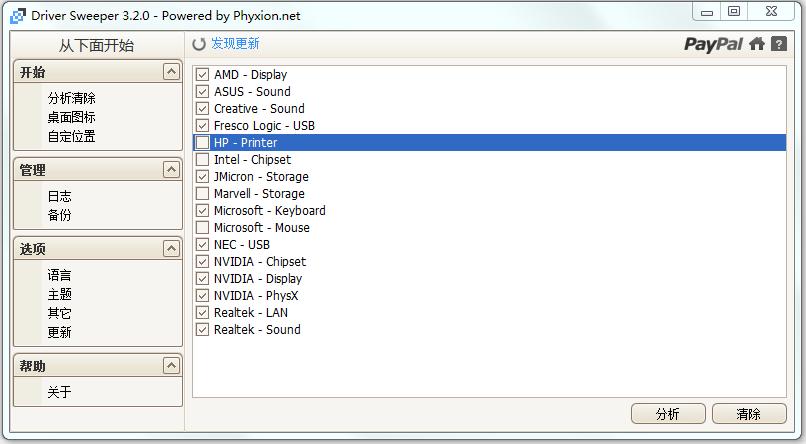Image resolution: width=806 pixels, height=444 pixels.
Task: Check the Marvell - Storage checkbox
Action: [203, 194]
